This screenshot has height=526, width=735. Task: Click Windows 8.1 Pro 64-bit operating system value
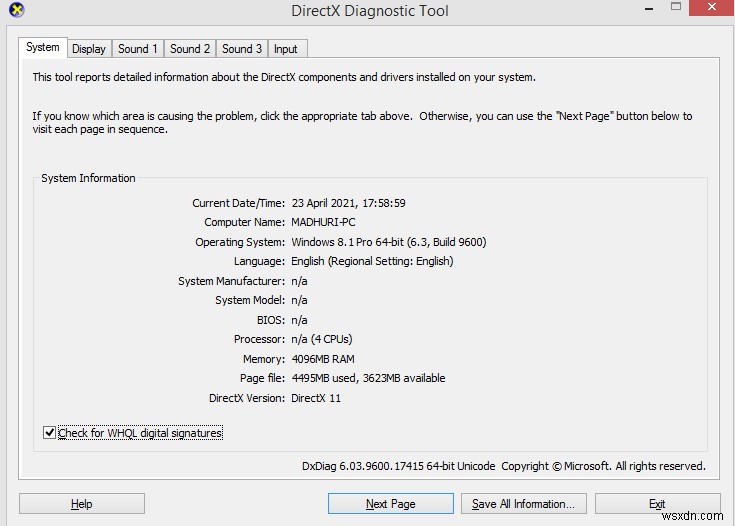(389, 242)
